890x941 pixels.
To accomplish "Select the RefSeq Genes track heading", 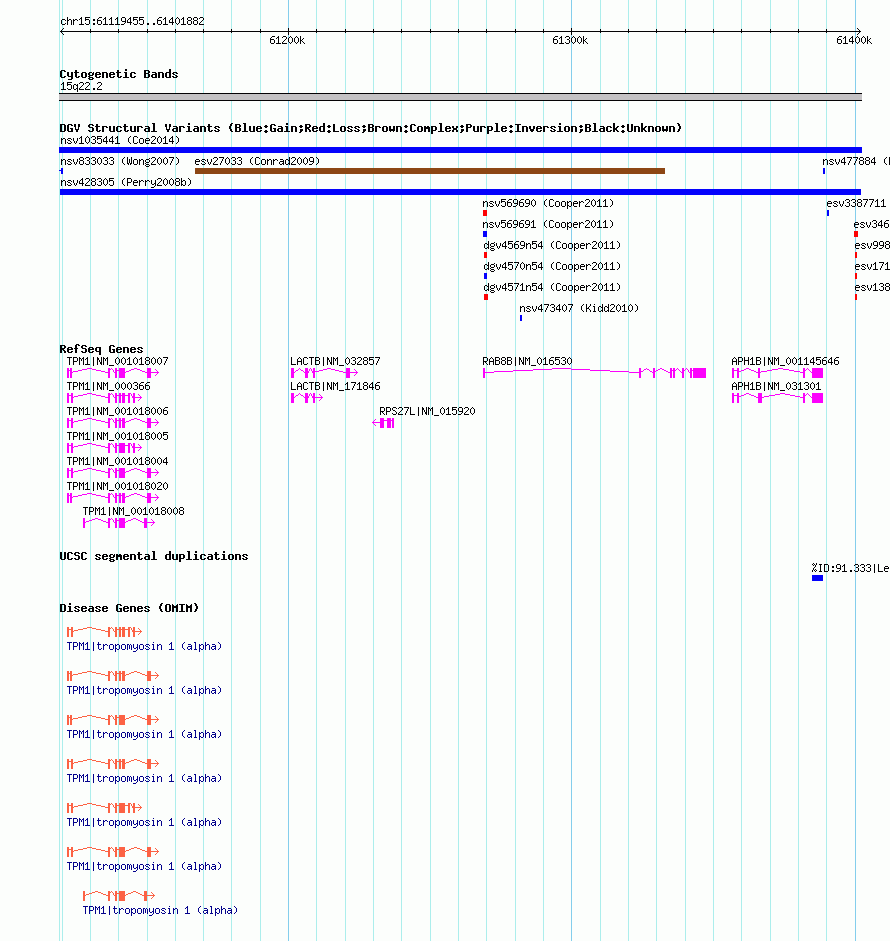I will pyautogui.click(x=101, y=349).
